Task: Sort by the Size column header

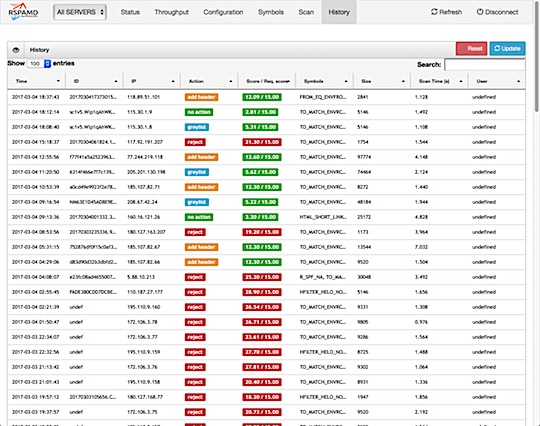Action: [382, 81]
